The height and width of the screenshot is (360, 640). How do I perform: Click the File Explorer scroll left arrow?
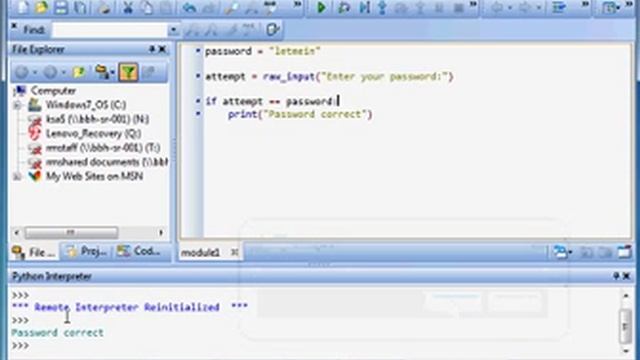[16, 233]
